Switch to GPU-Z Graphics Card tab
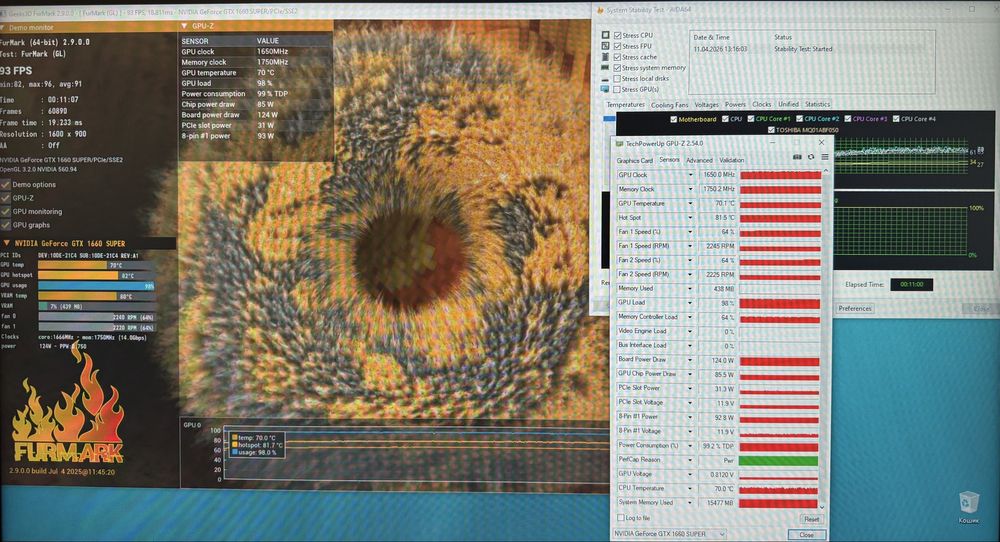This screenshot has width=1000, height=542. coord(635,161)
